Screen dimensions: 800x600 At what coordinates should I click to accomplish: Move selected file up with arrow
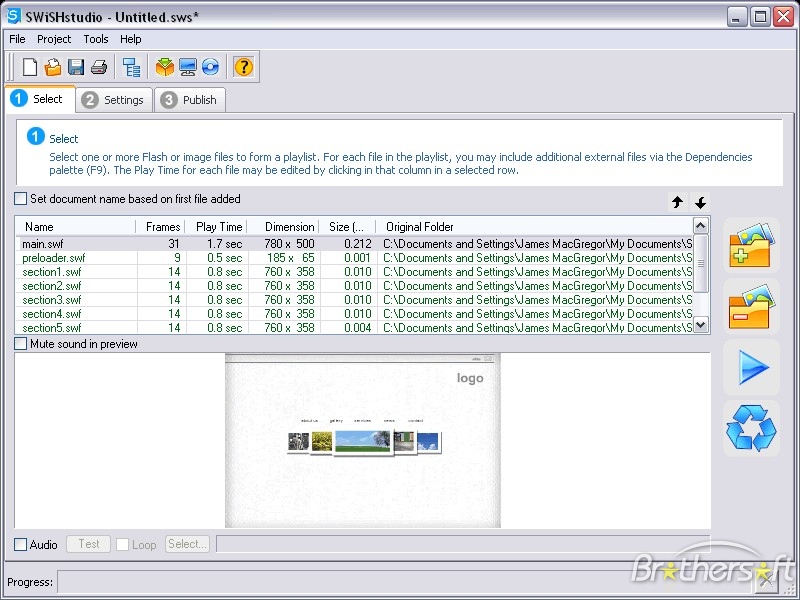(x=678, y=202)
